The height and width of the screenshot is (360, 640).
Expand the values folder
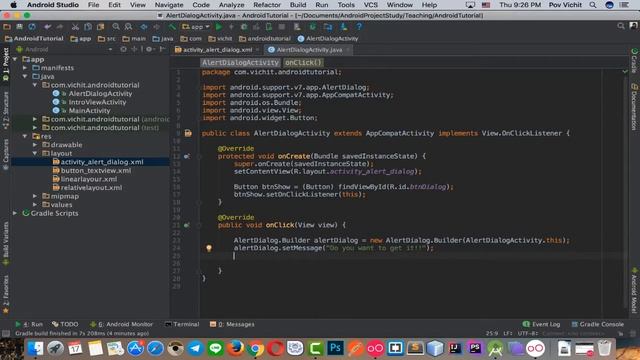(35, 204)
